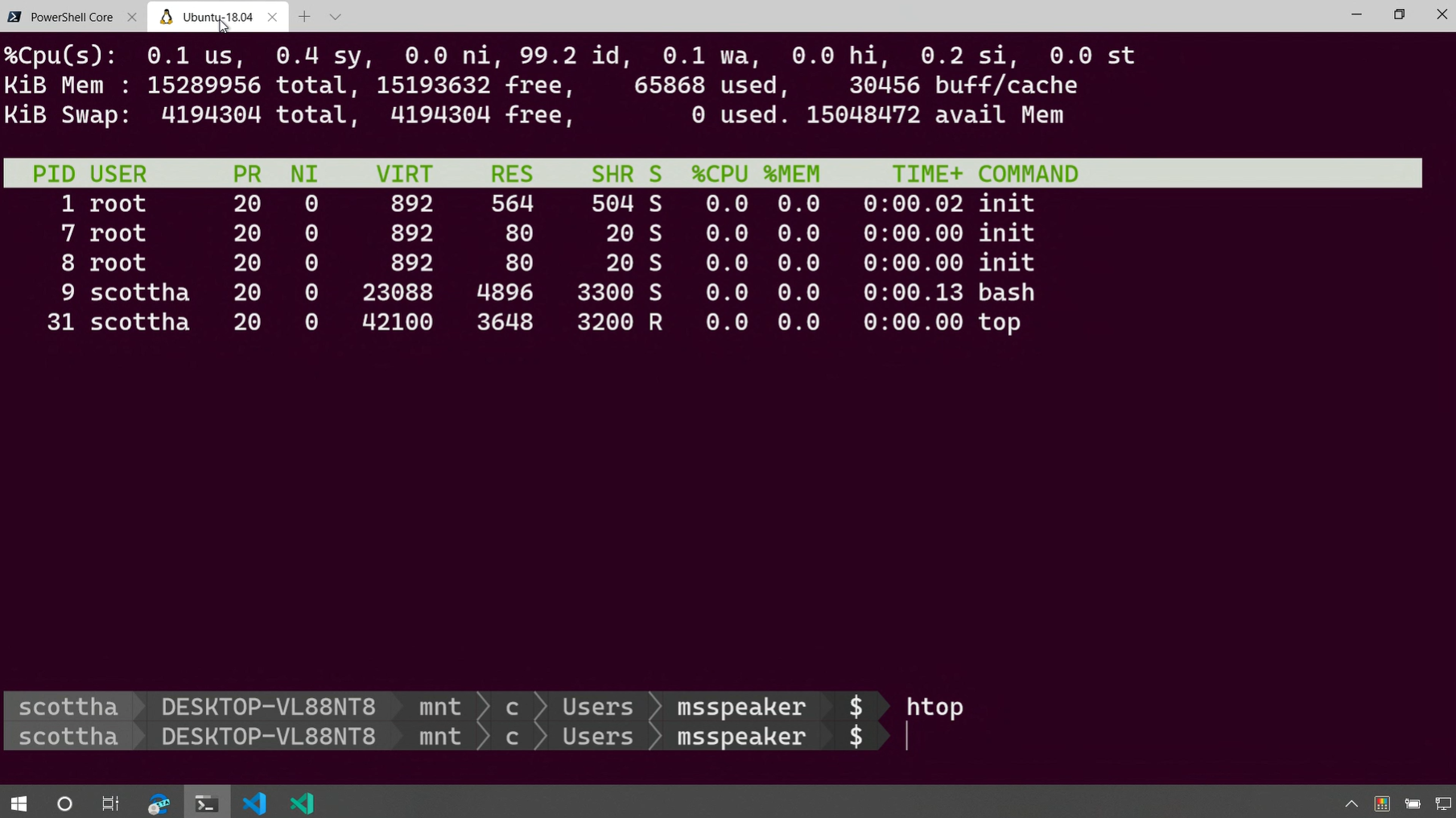Screen dimensions: 1456x818
Task: Open green VS Code Insiders from taskbar
Action: [302, 804]
